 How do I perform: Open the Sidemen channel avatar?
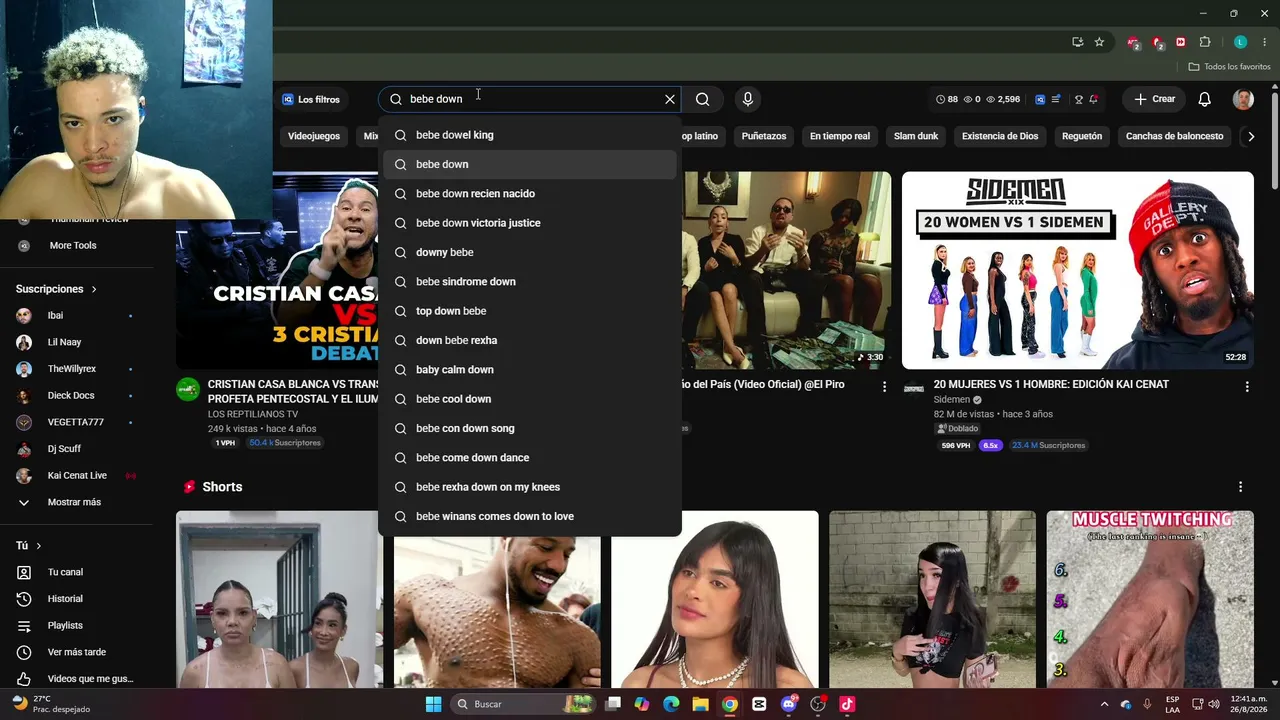(x=914, y=388)
